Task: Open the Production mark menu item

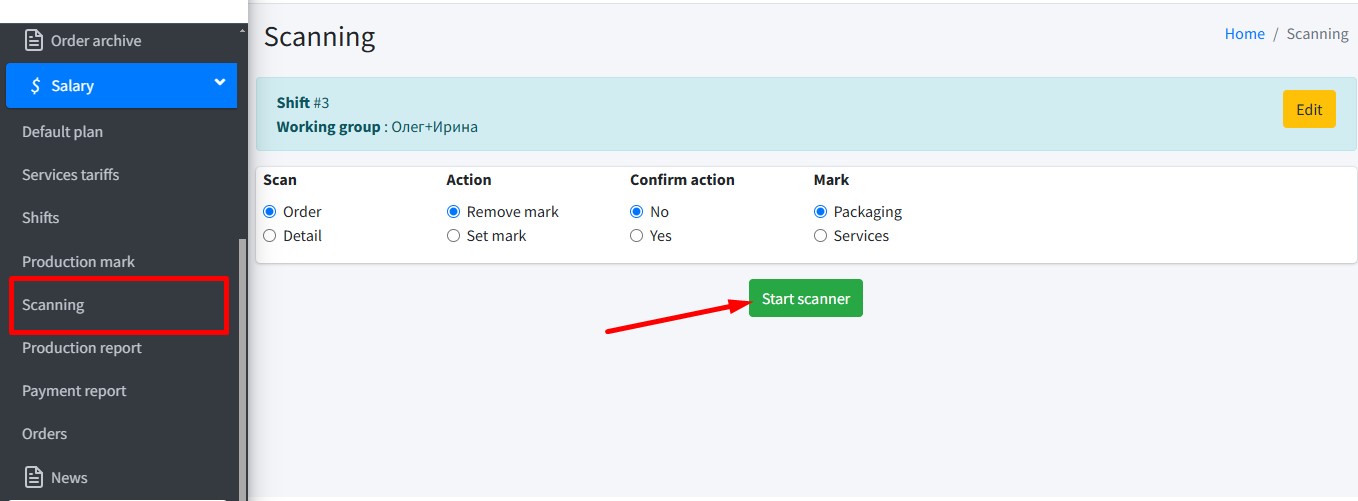Action: (78, 262)
